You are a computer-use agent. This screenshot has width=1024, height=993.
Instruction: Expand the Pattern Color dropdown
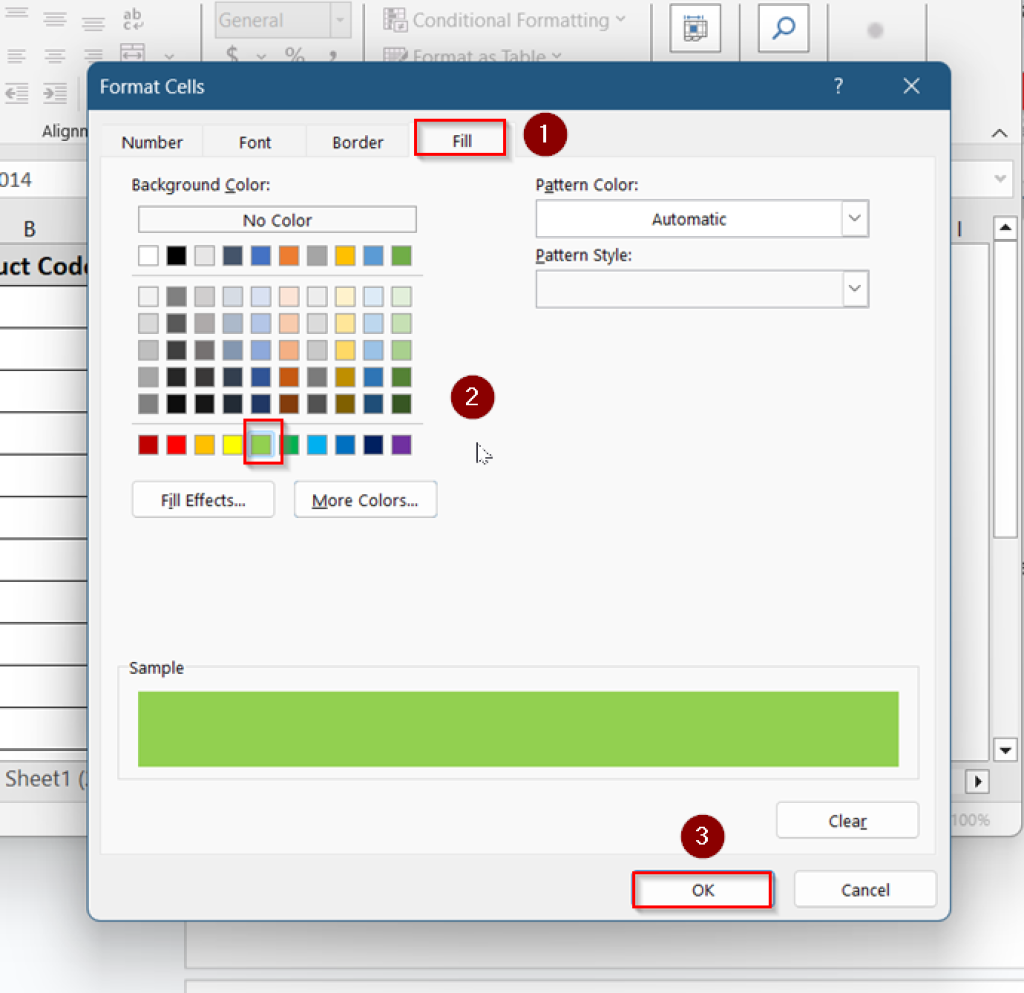click(x=854, y=219)
